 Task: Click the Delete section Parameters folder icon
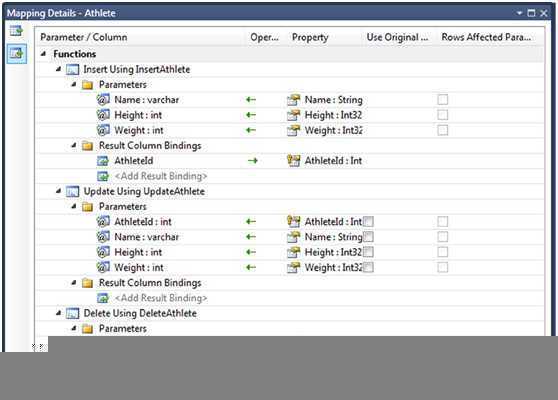88,329
